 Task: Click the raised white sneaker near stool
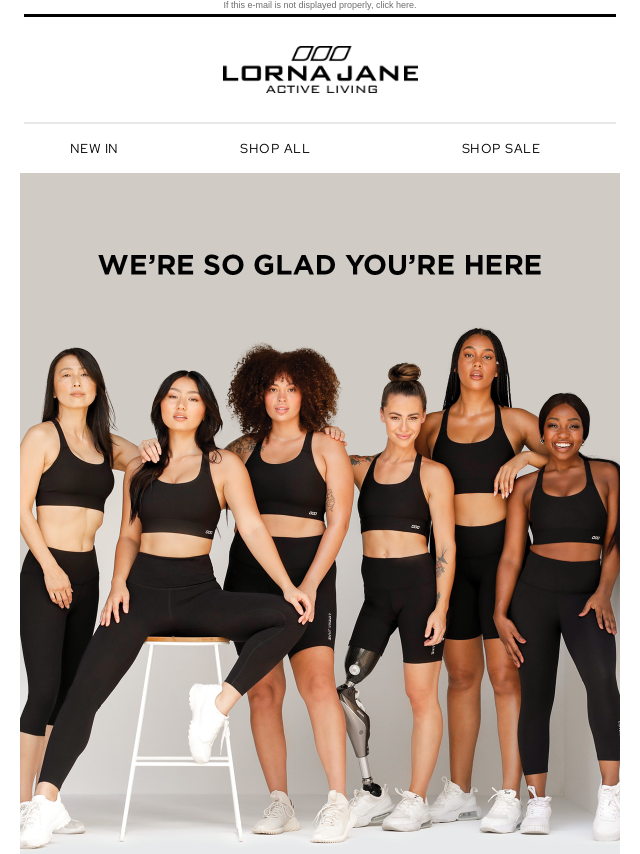click(x=207, y=722)
